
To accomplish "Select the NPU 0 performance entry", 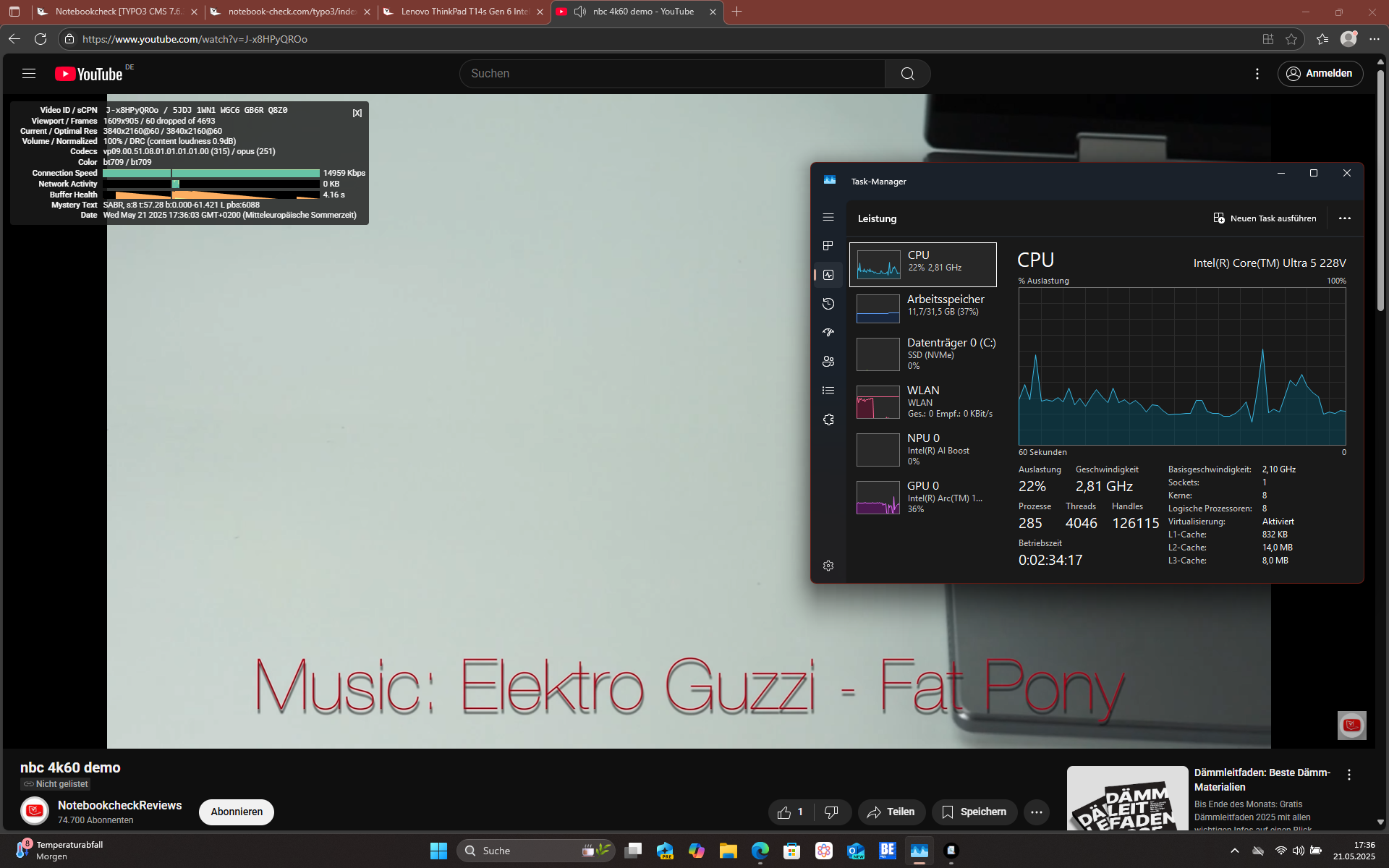I will point(922,449).
